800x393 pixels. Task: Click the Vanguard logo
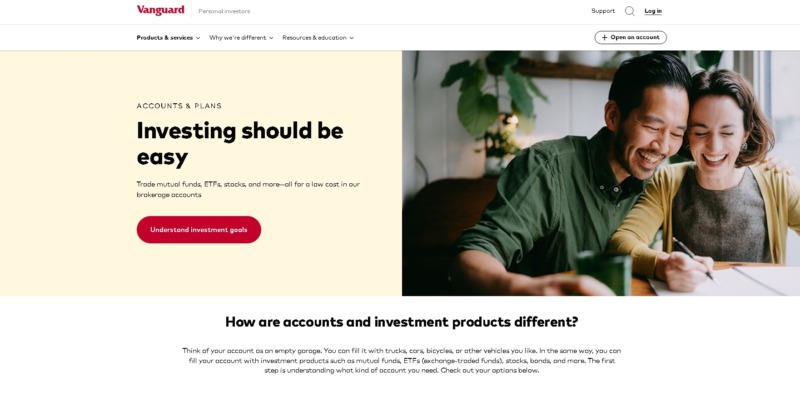pos(160,10)
